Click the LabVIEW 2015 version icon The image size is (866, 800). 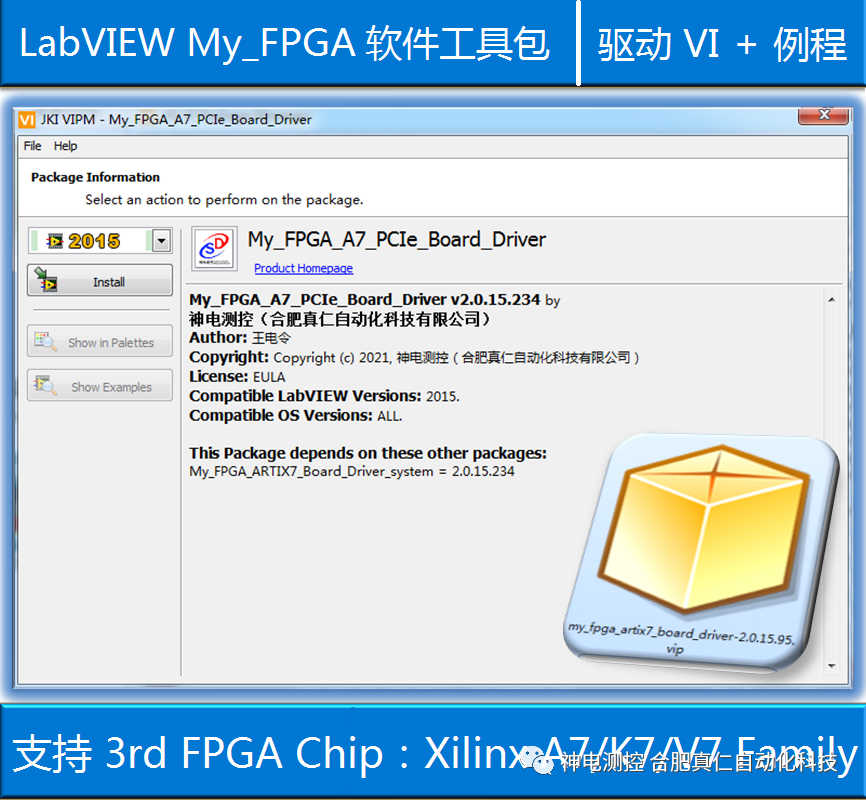(55, 241)
